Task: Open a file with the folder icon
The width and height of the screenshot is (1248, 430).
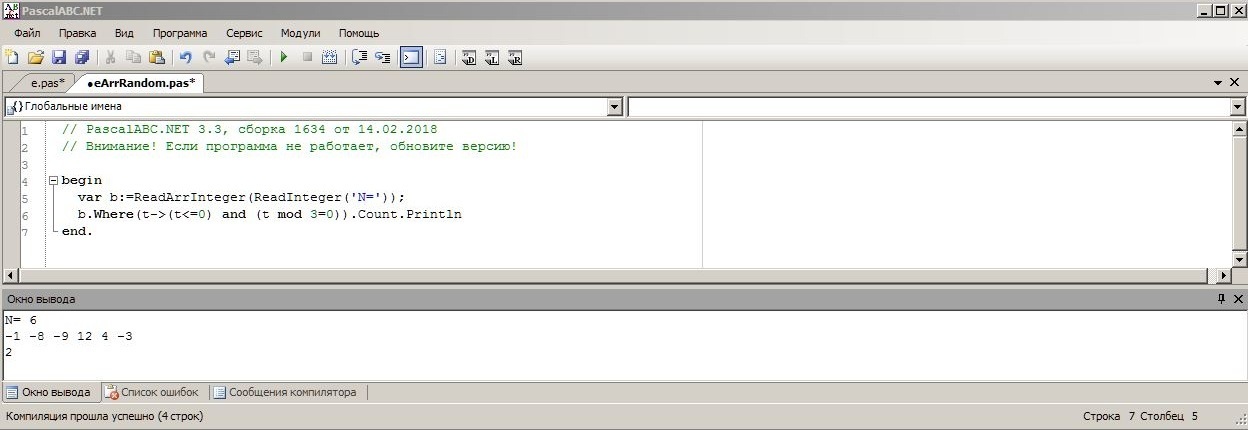Action: [35, 57]
